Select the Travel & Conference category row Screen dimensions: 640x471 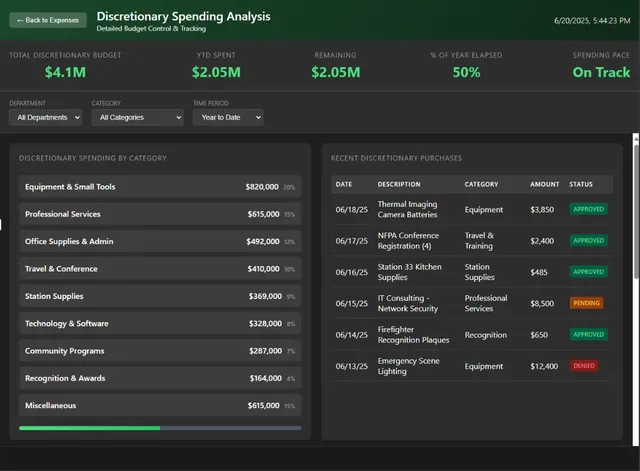[x=160, y=269]
